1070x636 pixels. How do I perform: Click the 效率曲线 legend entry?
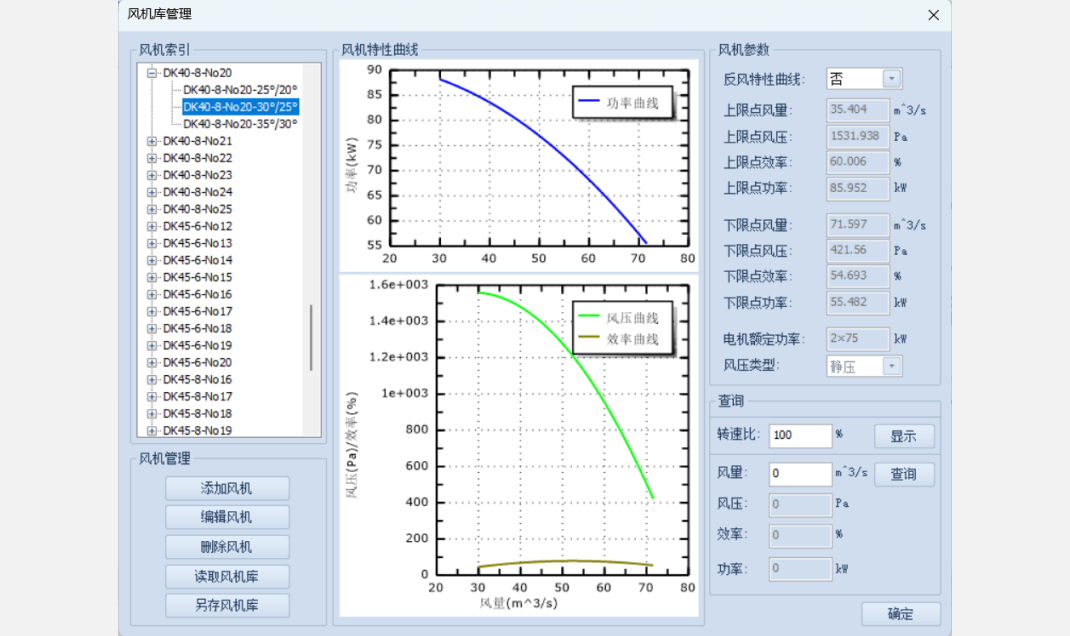(620, 339)
